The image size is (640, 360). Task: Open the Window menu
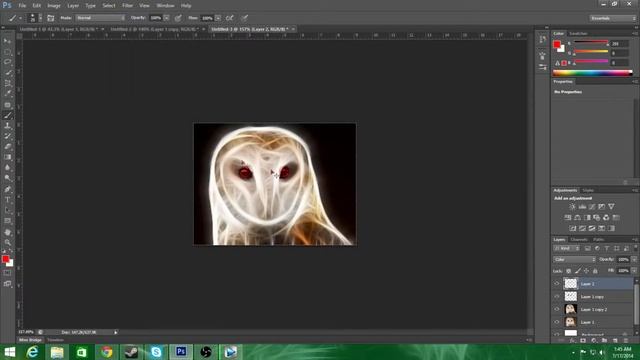click(x=165, y=6)
